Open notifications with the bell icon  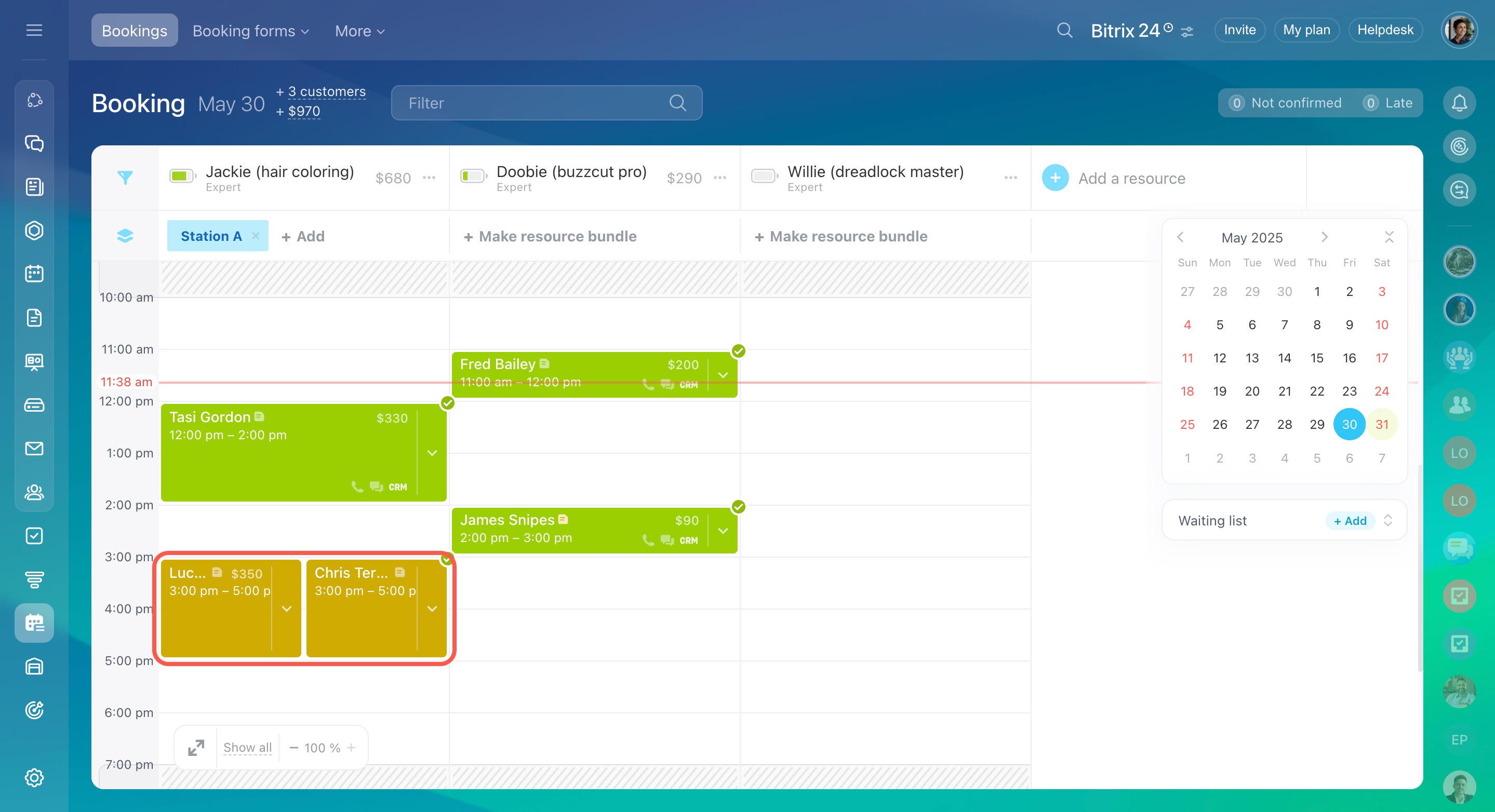(1459, 103)
